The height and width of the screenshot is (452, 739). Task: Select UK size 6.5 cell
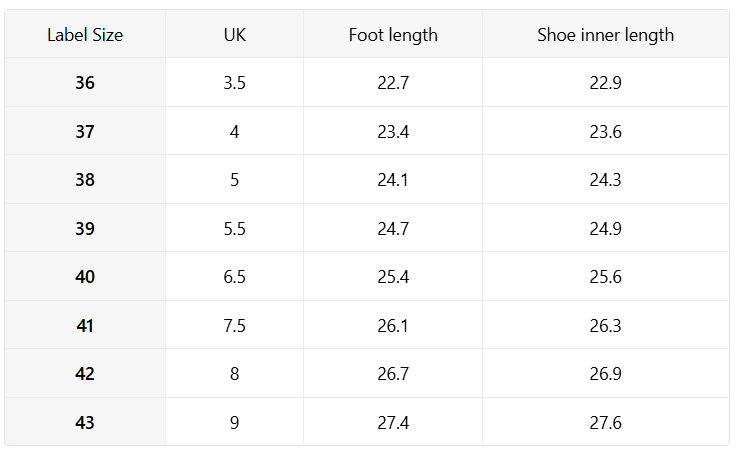pyautogui.click(x=234, y=277)
